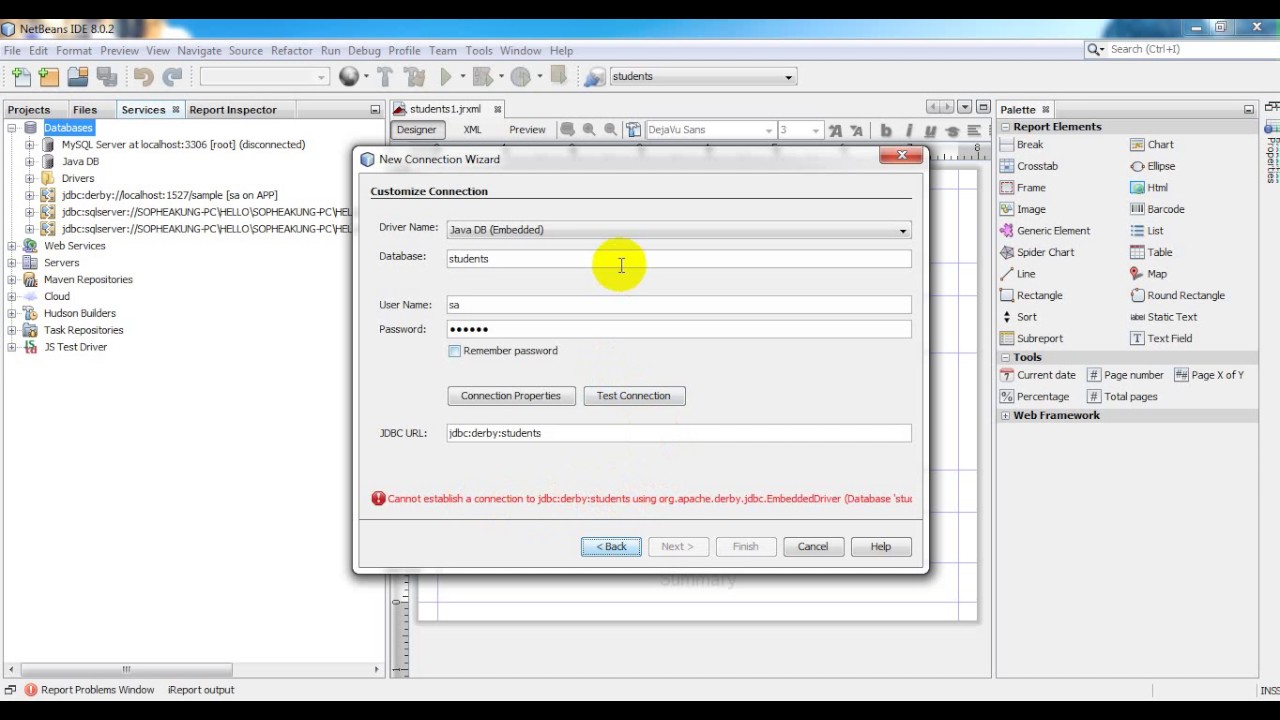Enable the Remember password checkbox
The width and height of the screenshot is (1280, 720).
click(455, 351)
